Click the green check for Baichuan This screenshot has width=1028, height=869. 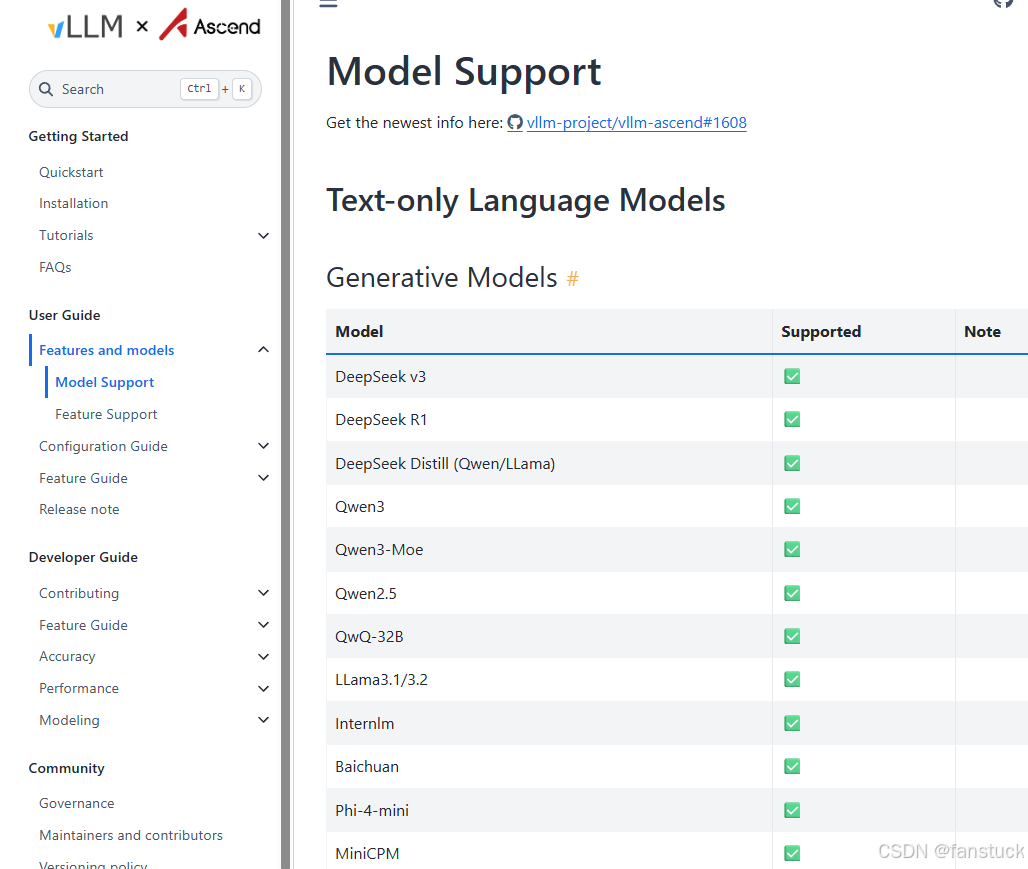click(792, 767)
